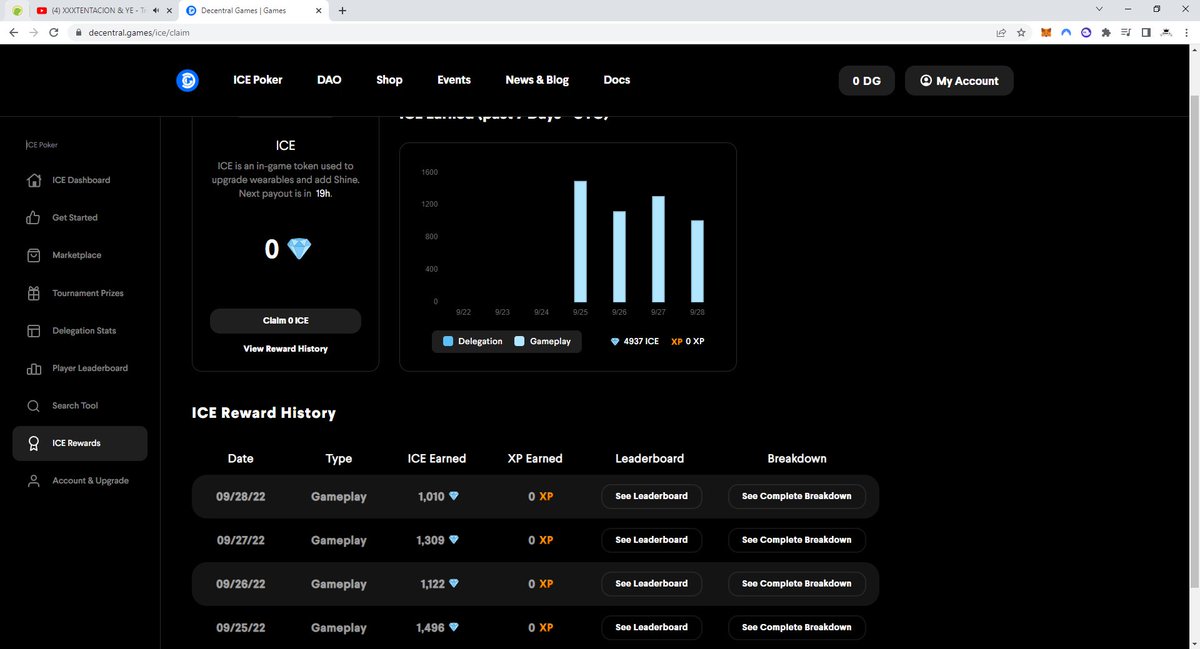See Leaderboard for 09/26/22
Viewport: 1200px width, 649px height.
[651, 584]
